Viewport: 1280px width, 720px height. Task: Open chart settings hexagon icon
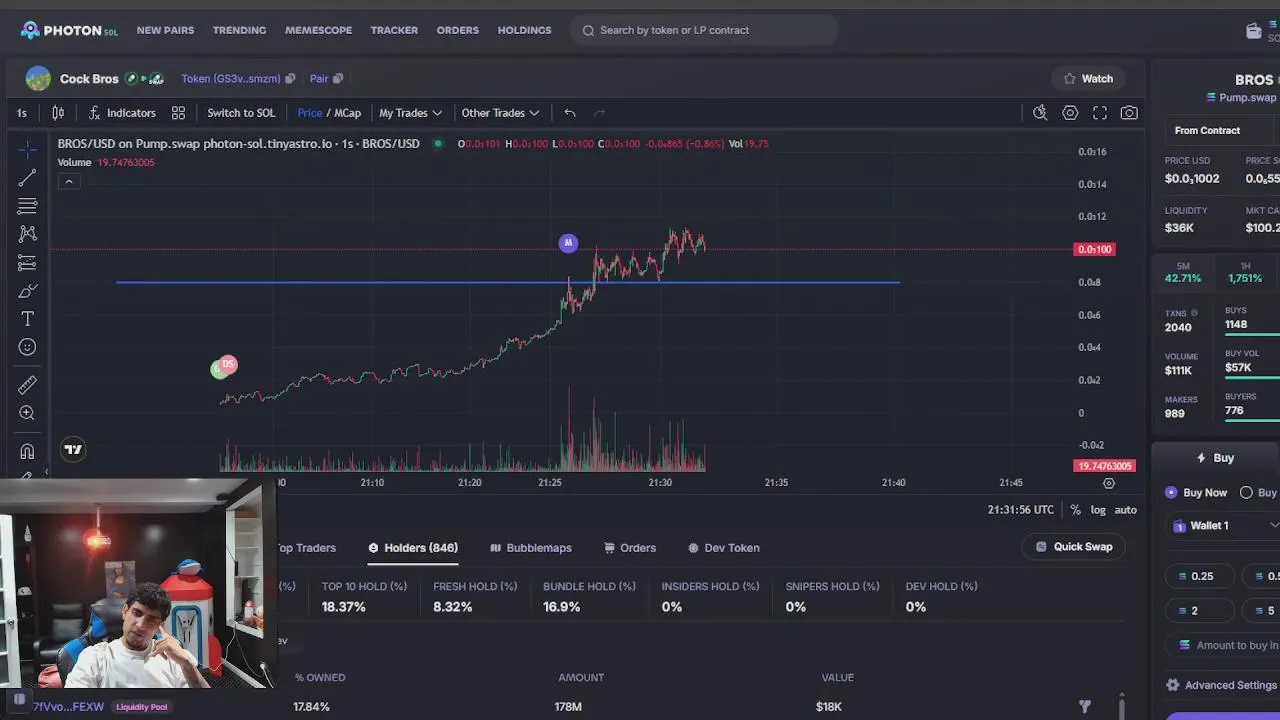1070,113
